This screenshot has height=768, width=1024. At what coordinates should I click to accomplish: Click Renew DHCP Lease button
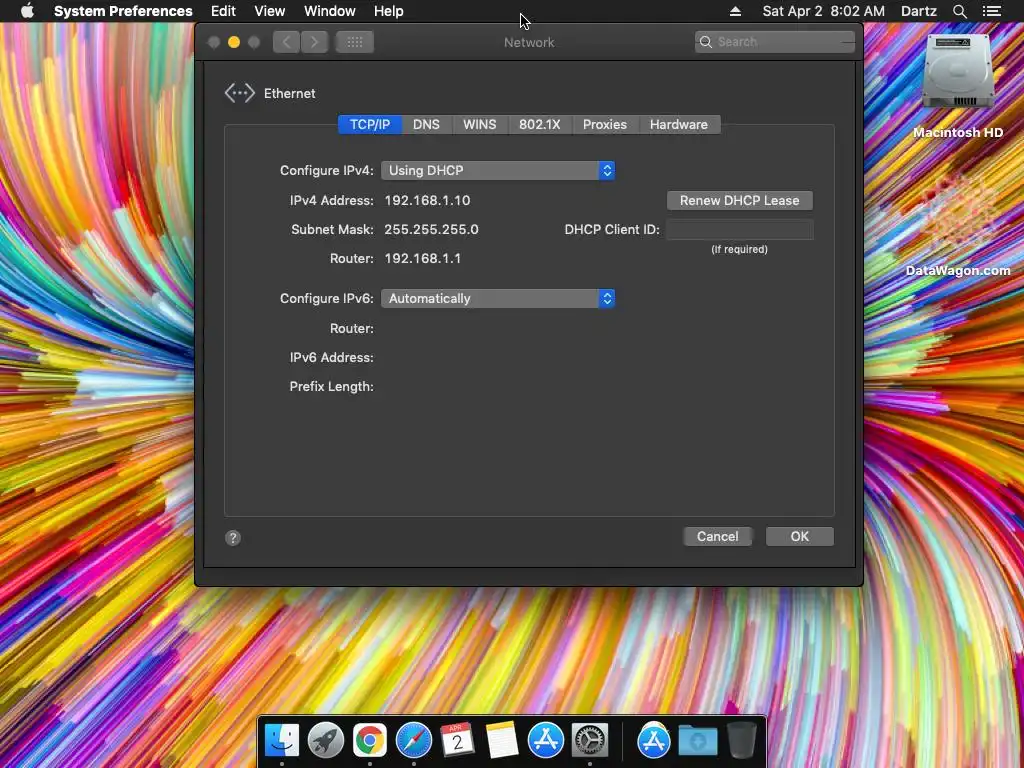(x=739, y=200)
